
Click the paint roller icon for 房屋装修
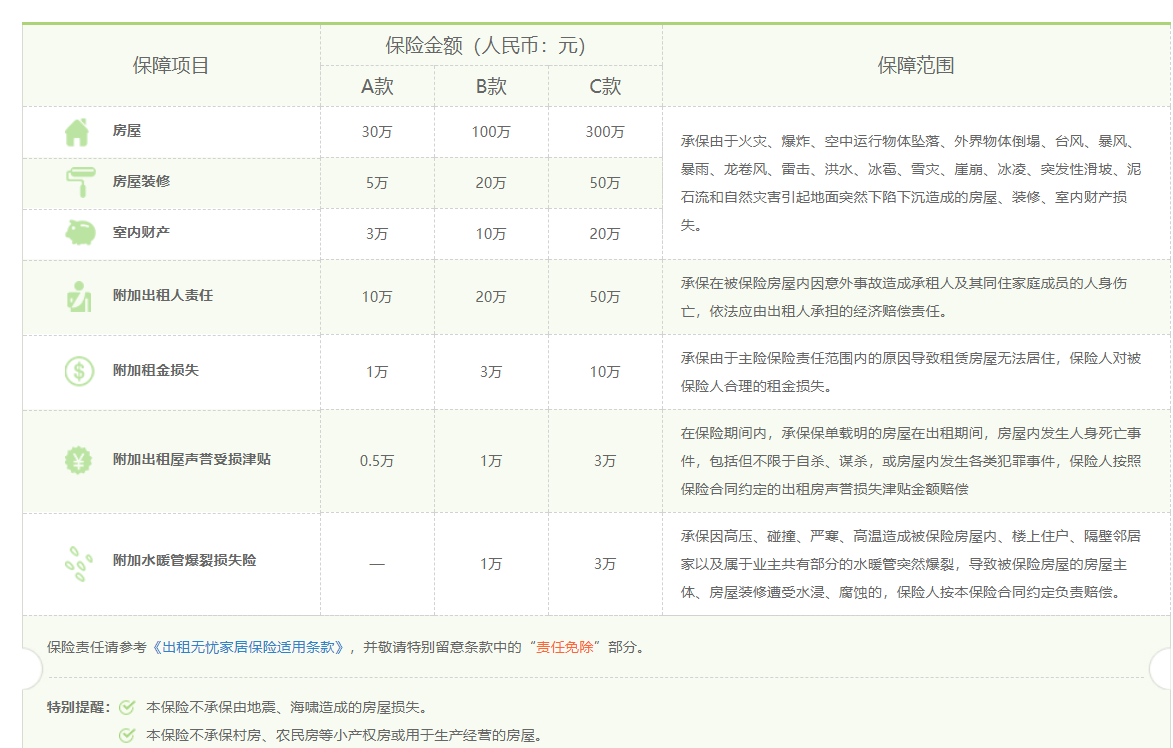click(77, 183)
